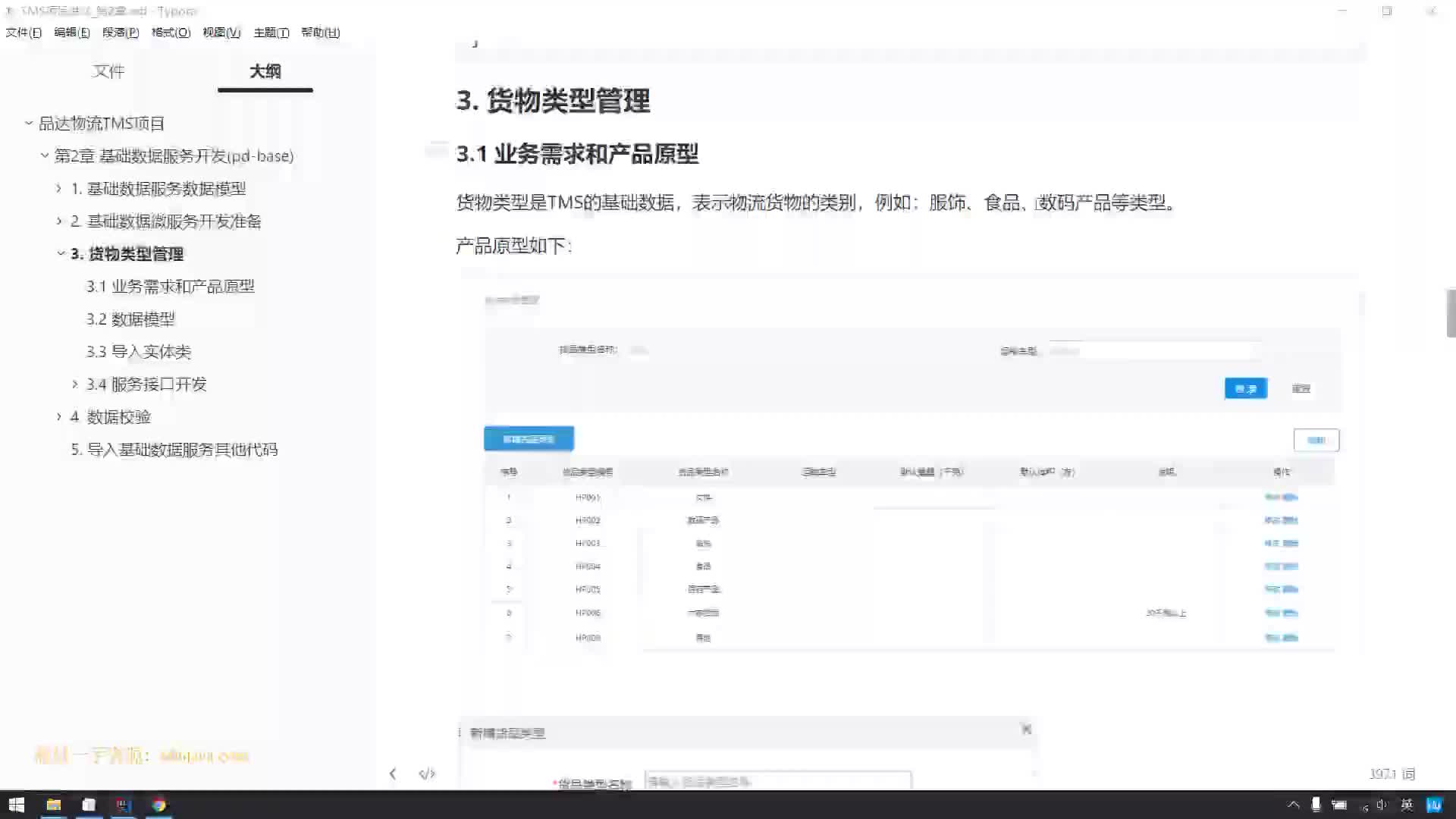Collapse the 3. 货物类型管理 outline node
Image resolution: width=1456 pixels, height=819 pixels.
61,253
